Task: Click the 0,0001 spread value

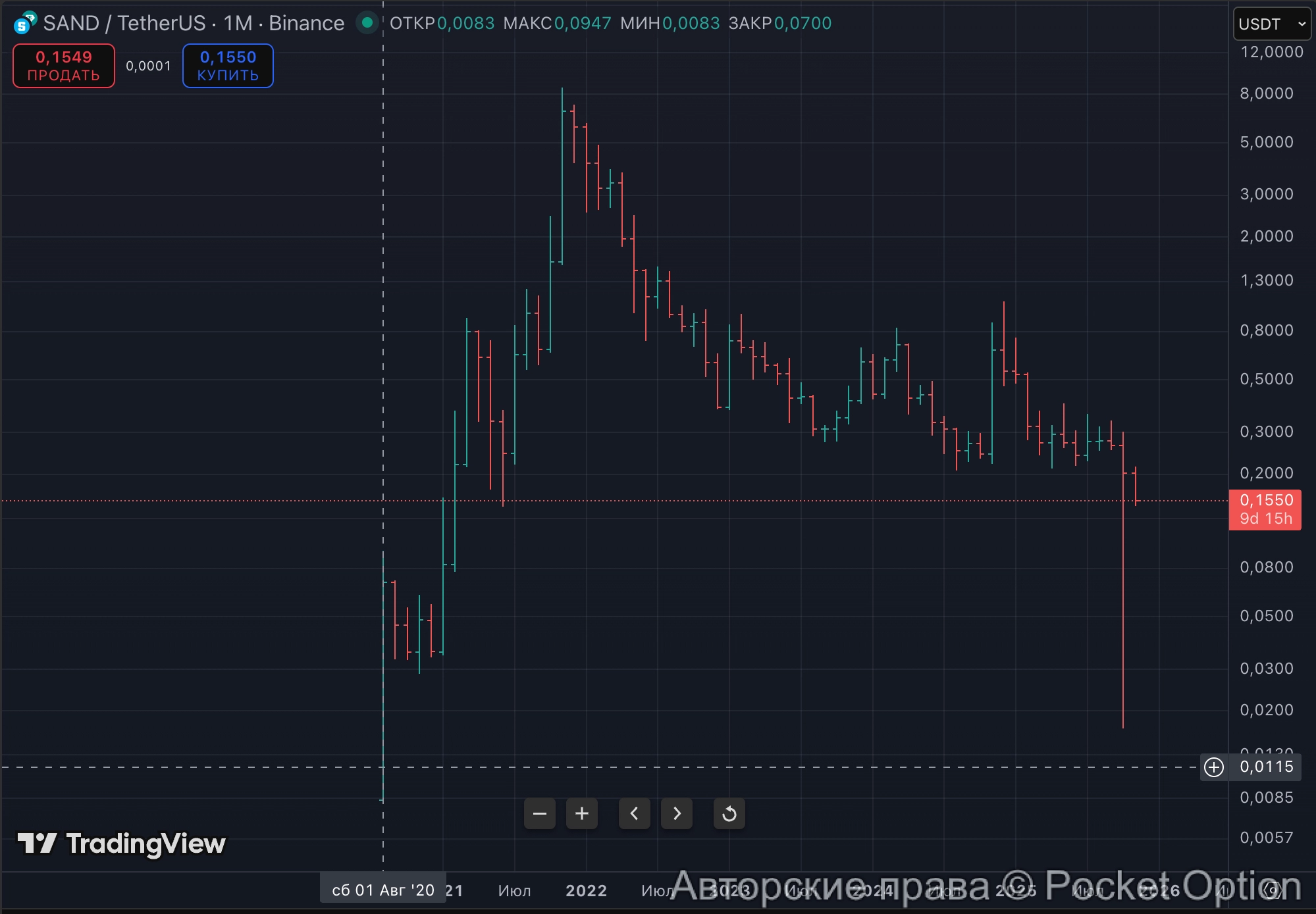Action: click(x=148, y=66)
